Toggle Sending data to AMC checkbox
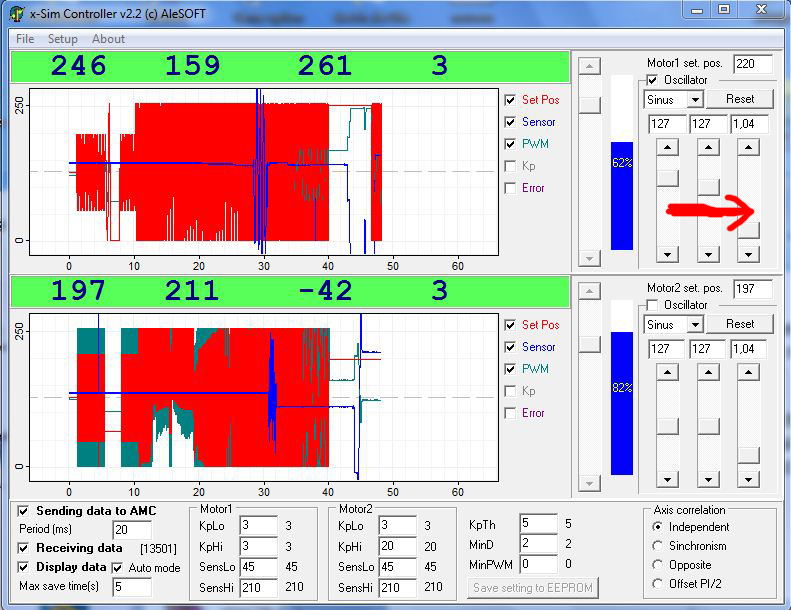The image size is (791, 610). pyautogui.click(x=23, y=511)
